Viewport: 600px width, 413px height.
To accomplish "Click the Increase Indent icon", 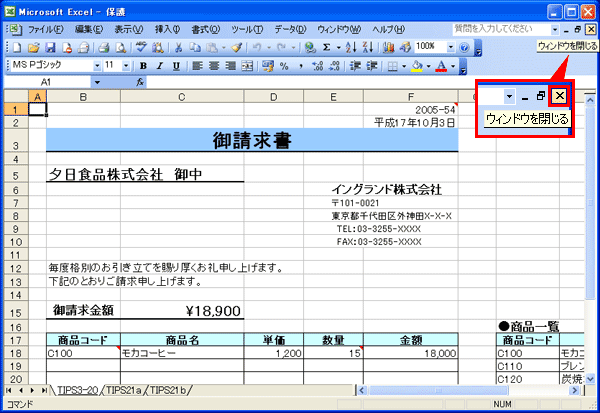I will tap(372, 66).
